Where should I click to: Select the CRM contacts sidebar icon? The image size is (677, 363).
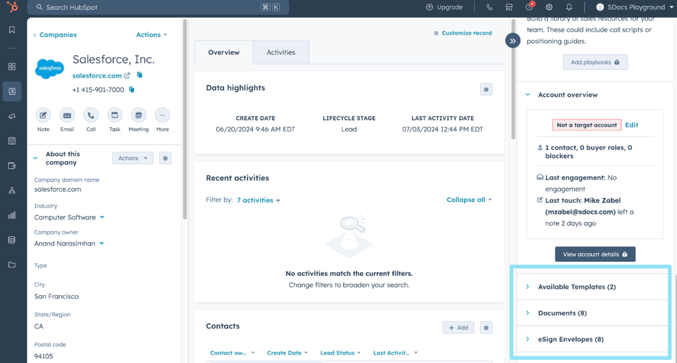coord(12,92)
